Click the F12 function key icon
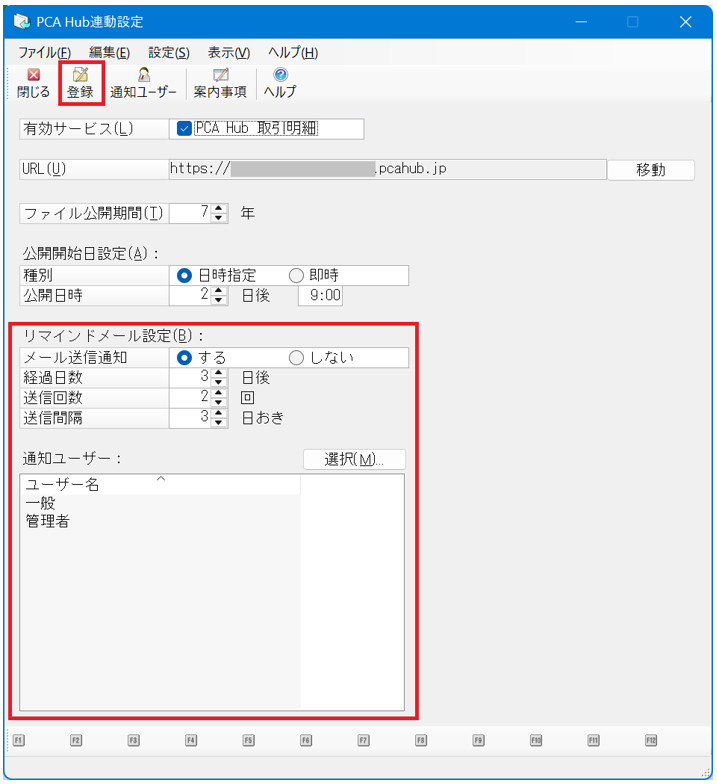The image size is (717, 784). coord(651,740)
